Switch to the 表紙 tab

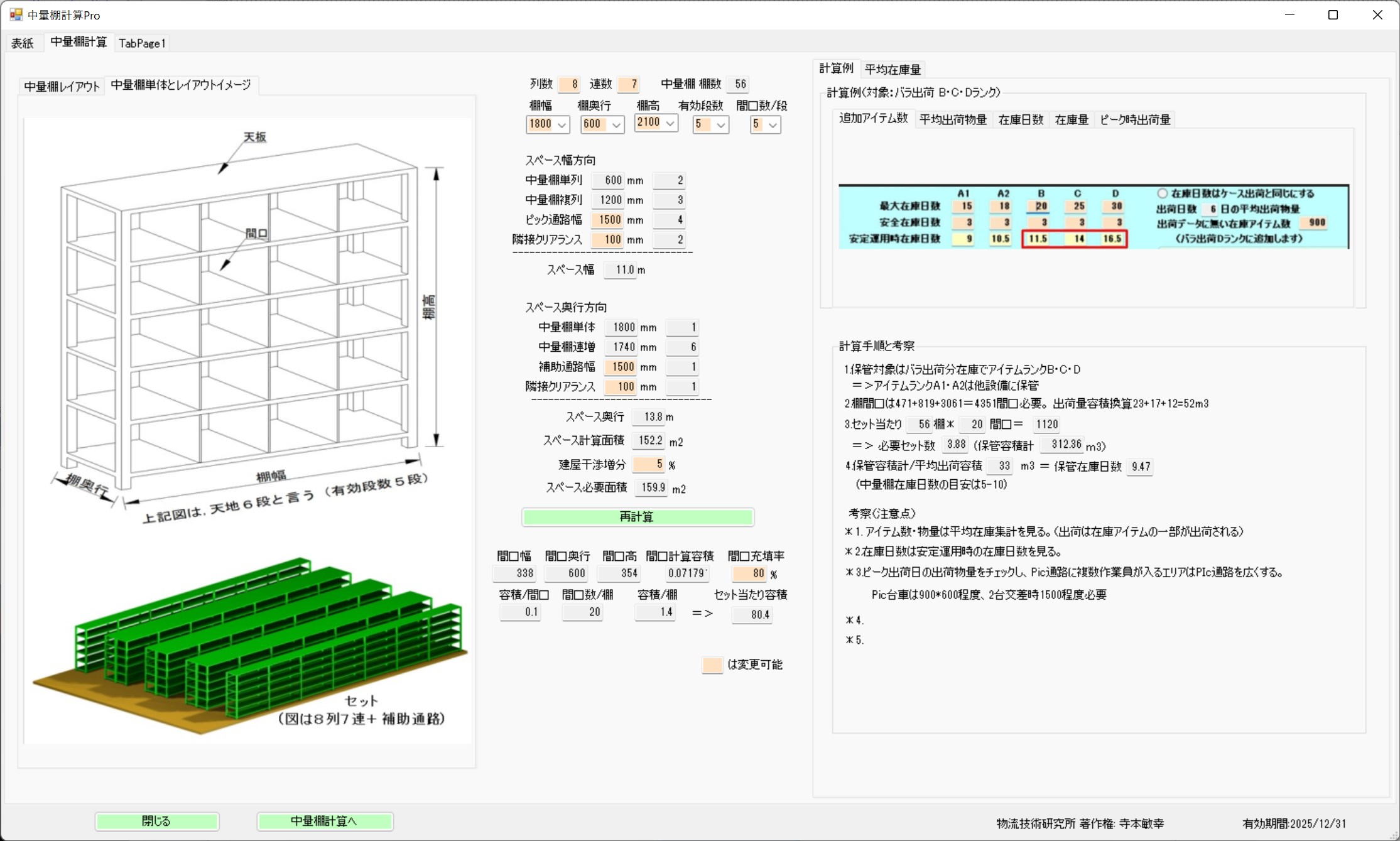pos(23,43)
